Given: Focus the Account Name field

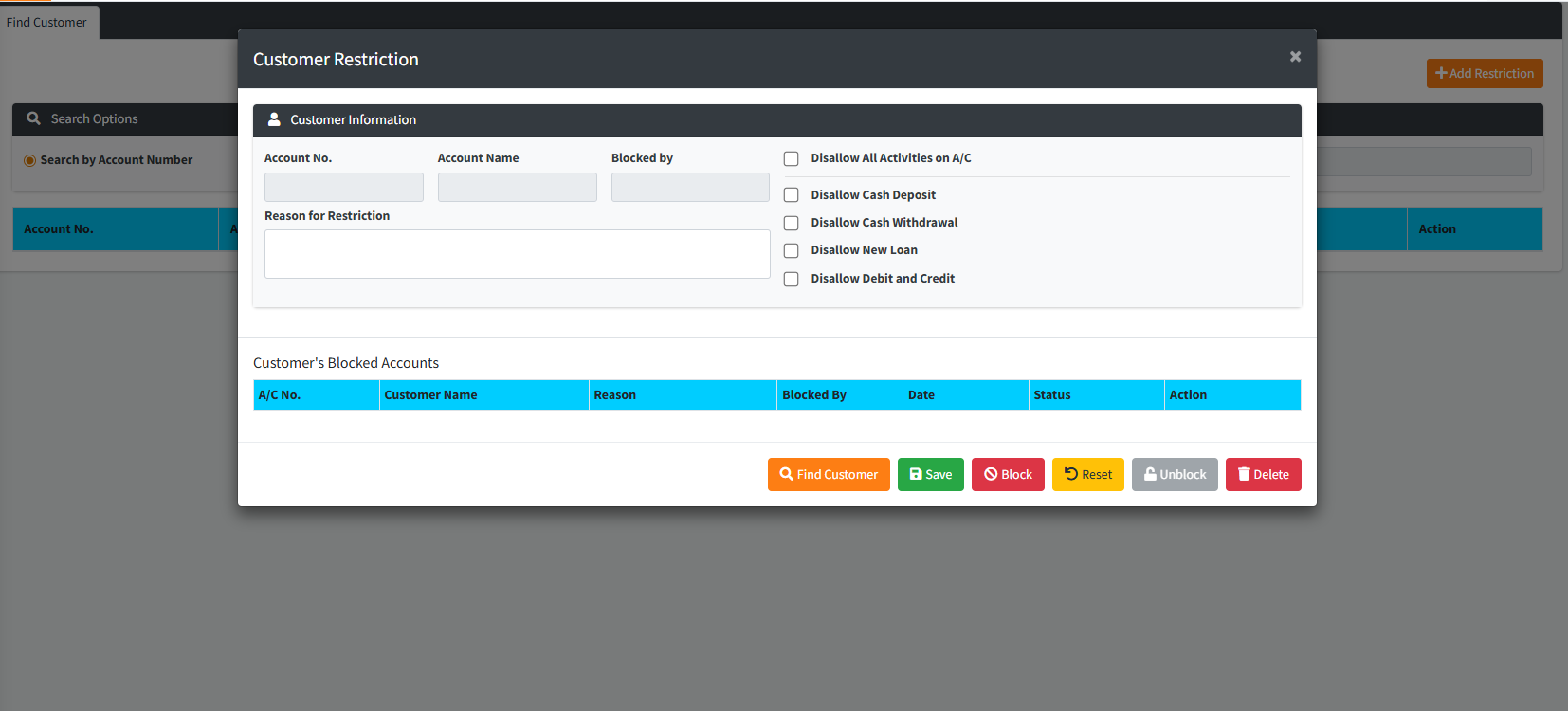Looking at the screenshot, I should (x=517, y=188).
